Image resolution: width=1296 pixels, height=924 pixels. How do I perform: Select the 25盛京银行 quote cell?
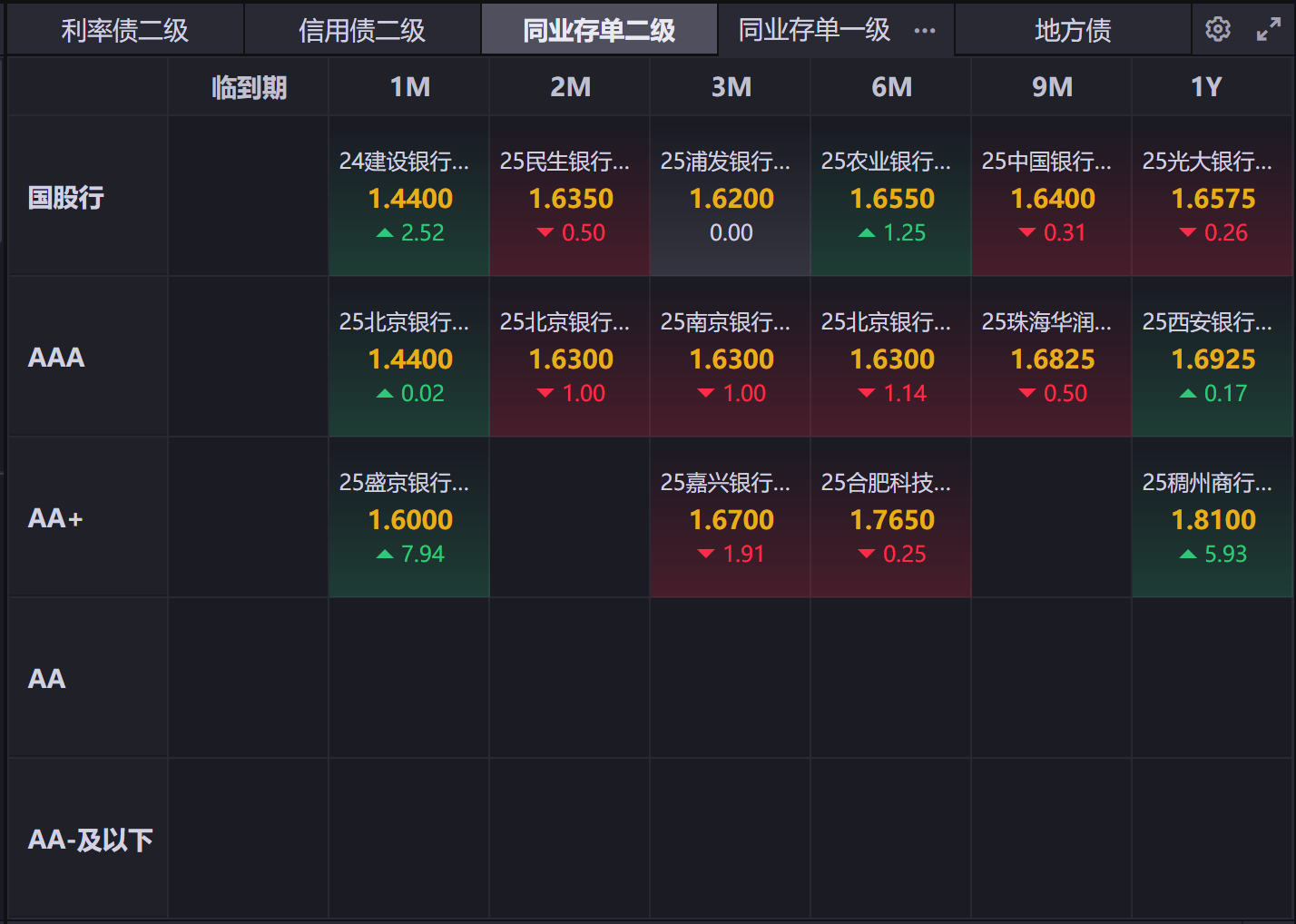pos(409,517)
